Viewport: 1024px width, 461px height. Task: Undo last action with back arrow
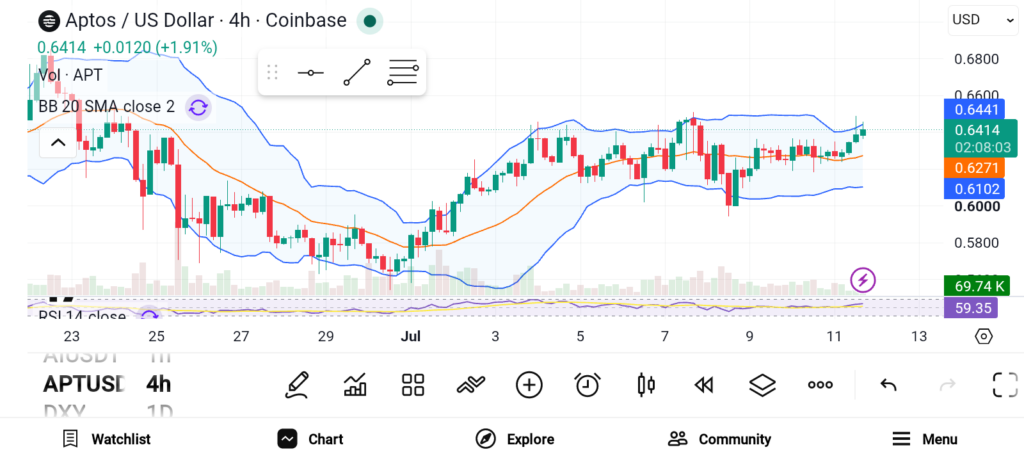tap(888, 385)
